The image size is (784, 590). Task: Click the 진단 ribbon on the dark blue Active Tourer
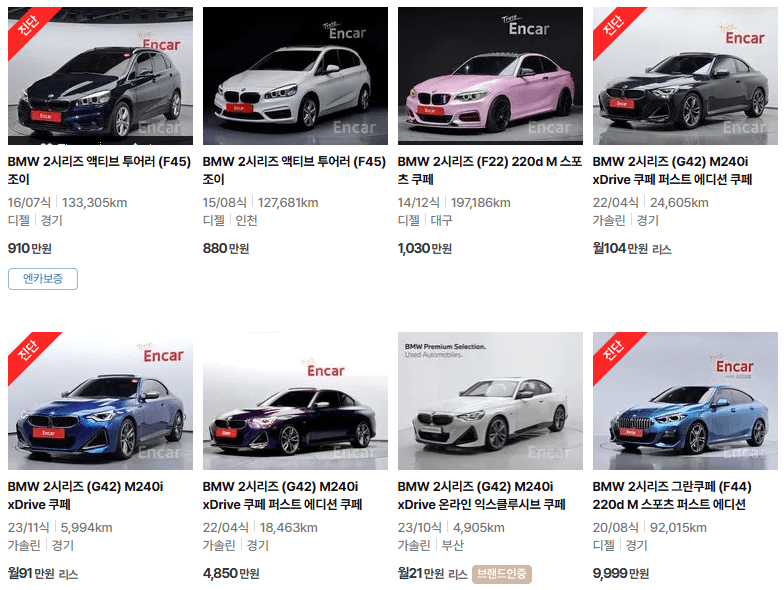click(x=28, y=26)
